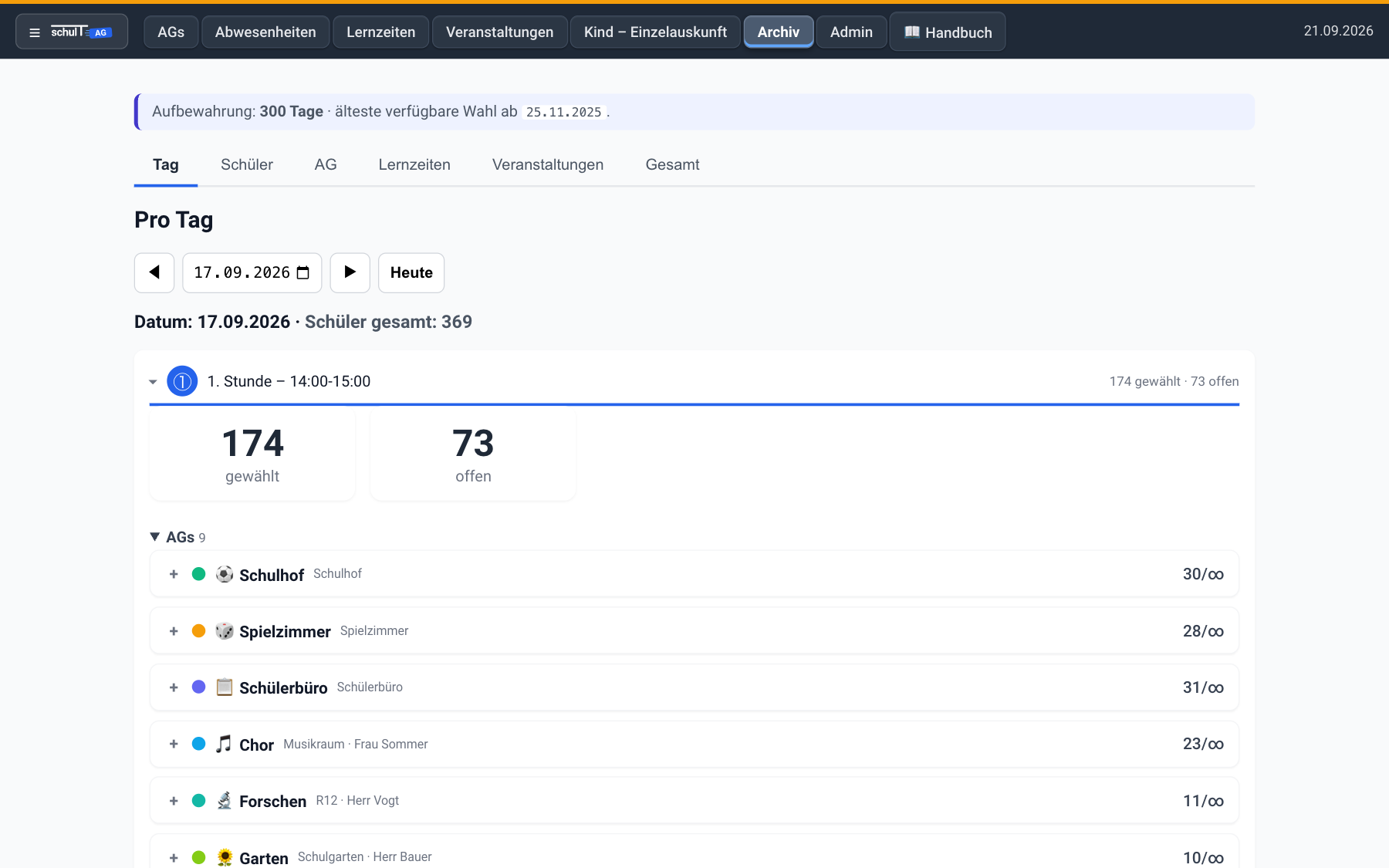Click the microscope icon for Forschen
The width and height of the screenshot is (1389, 868).
225,801
